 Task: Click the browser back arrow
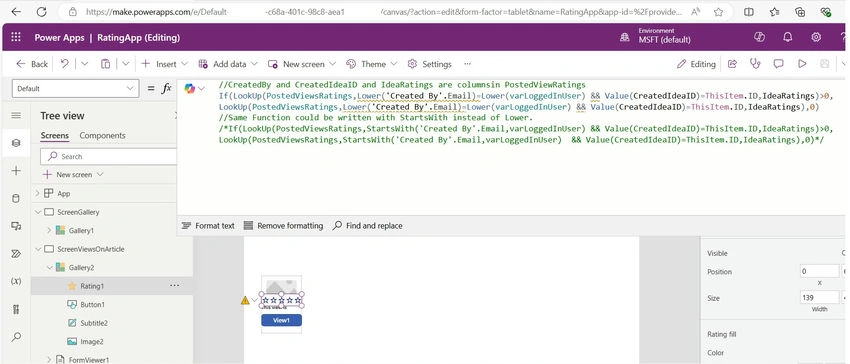tap(16, 12)
